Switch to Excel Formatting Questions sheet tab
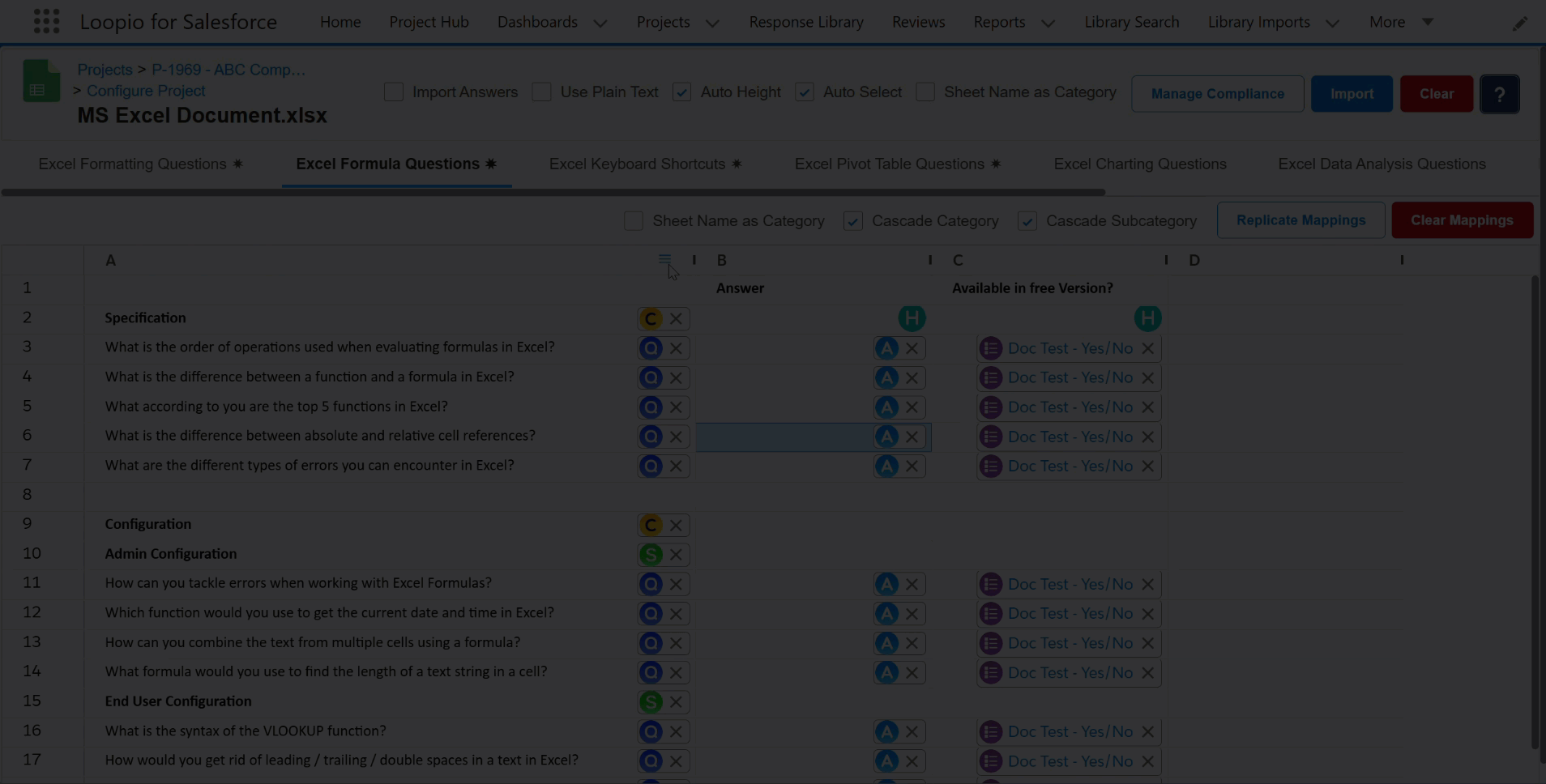Image resolution: width=1546 pixels, height=784 pixels. 140,164
